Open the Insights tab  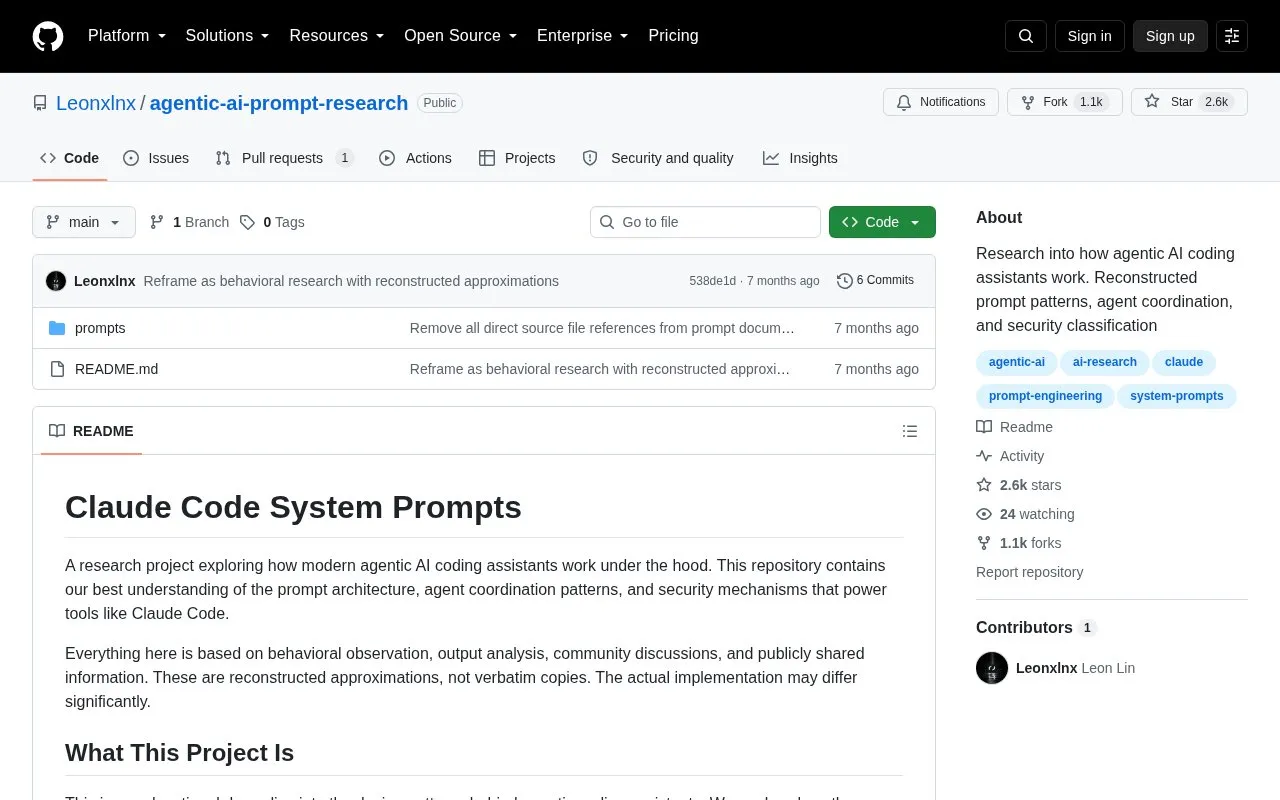point(800,158)
